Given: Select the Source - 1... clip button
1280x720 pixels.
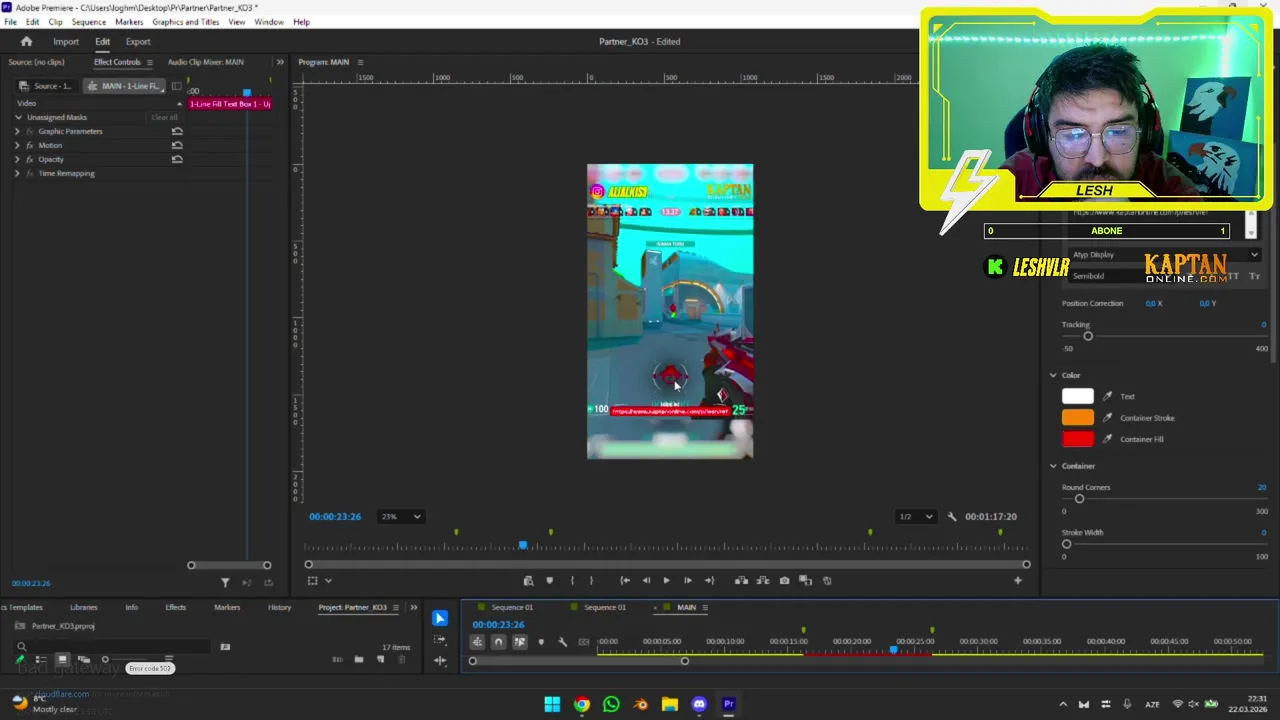Looking at the screenshot, I should pyautogui.click(x=46, y=86).
